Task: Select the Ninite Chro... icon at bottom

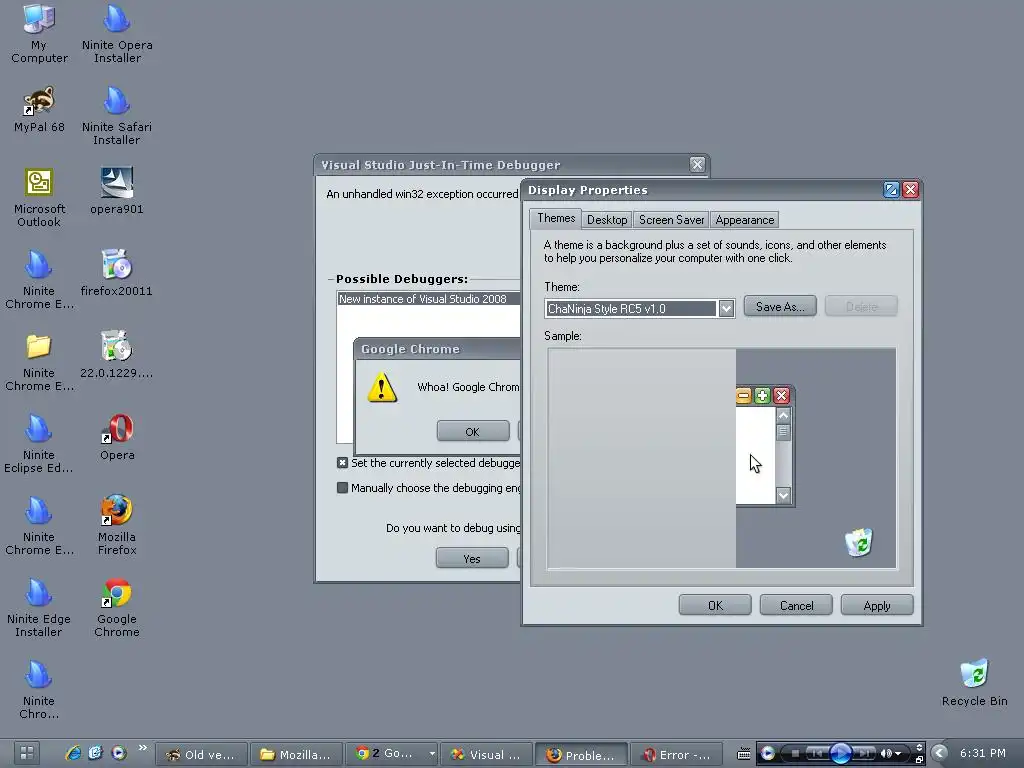Action: coord(39,690)
